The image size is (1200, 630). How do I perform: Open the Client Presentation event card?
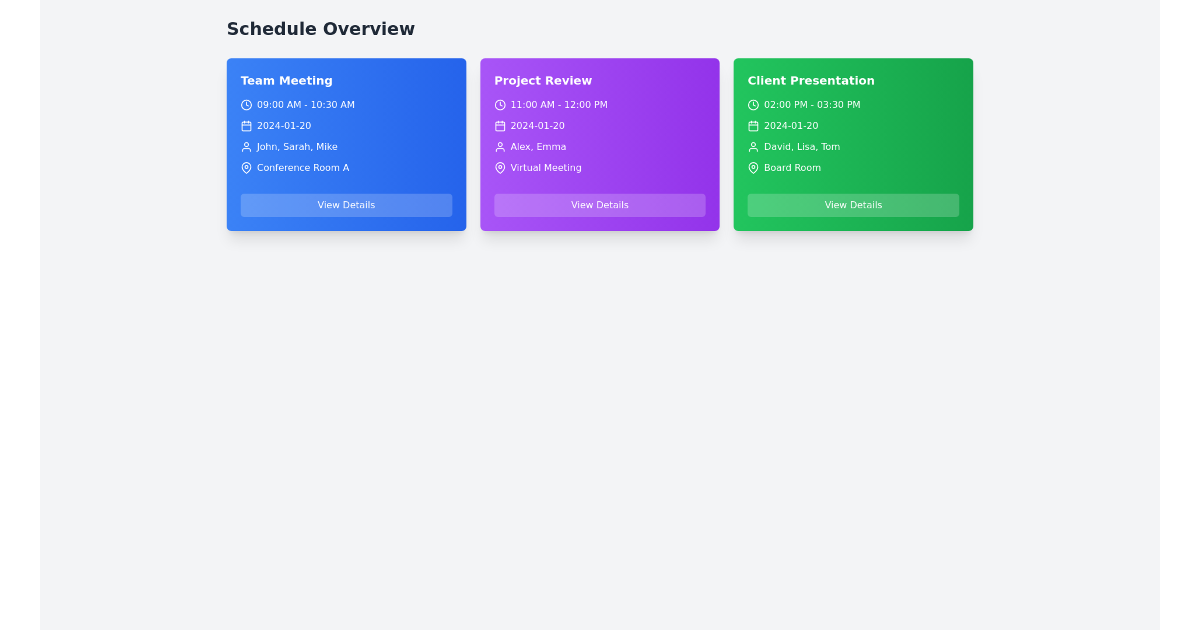853,144
